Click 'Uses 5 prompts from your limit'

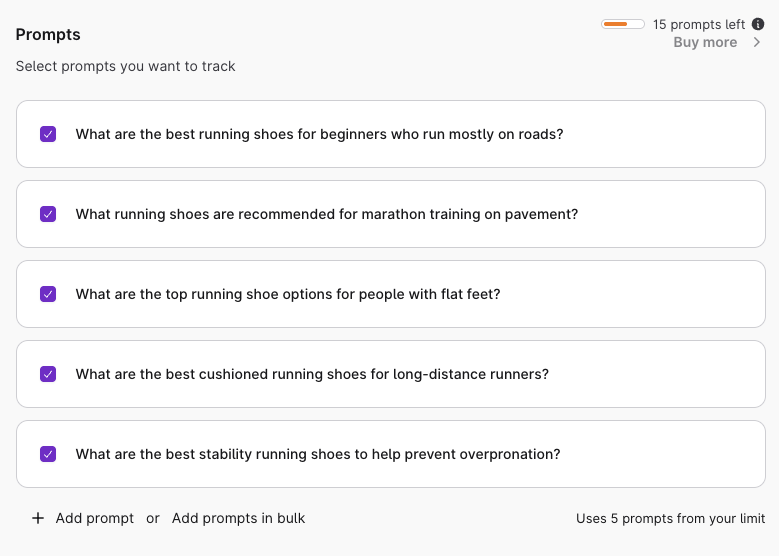(x=670, y=519)
